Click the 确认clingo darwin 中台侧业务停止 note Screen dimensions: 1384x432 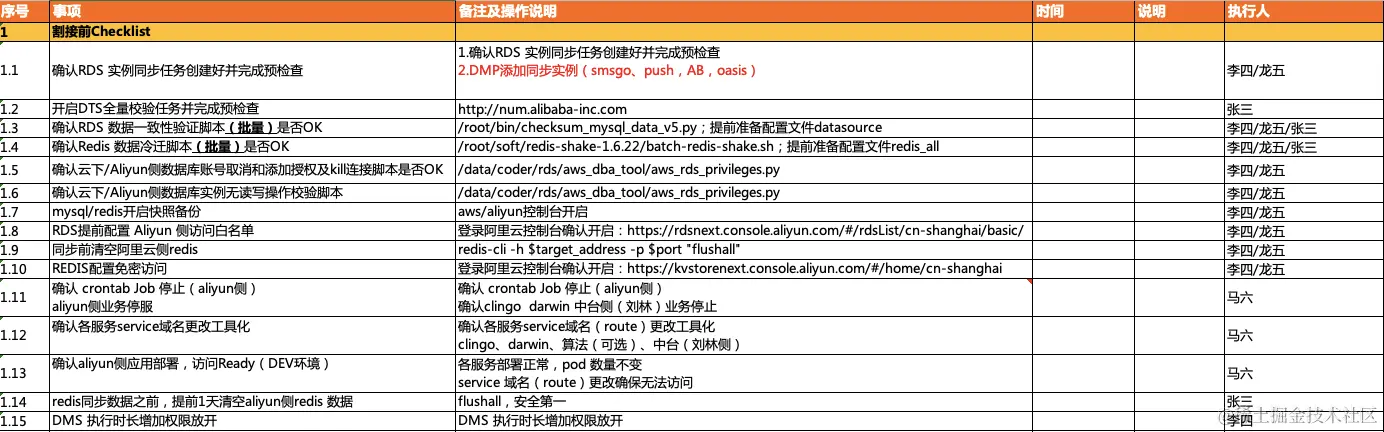coord(587,306)
